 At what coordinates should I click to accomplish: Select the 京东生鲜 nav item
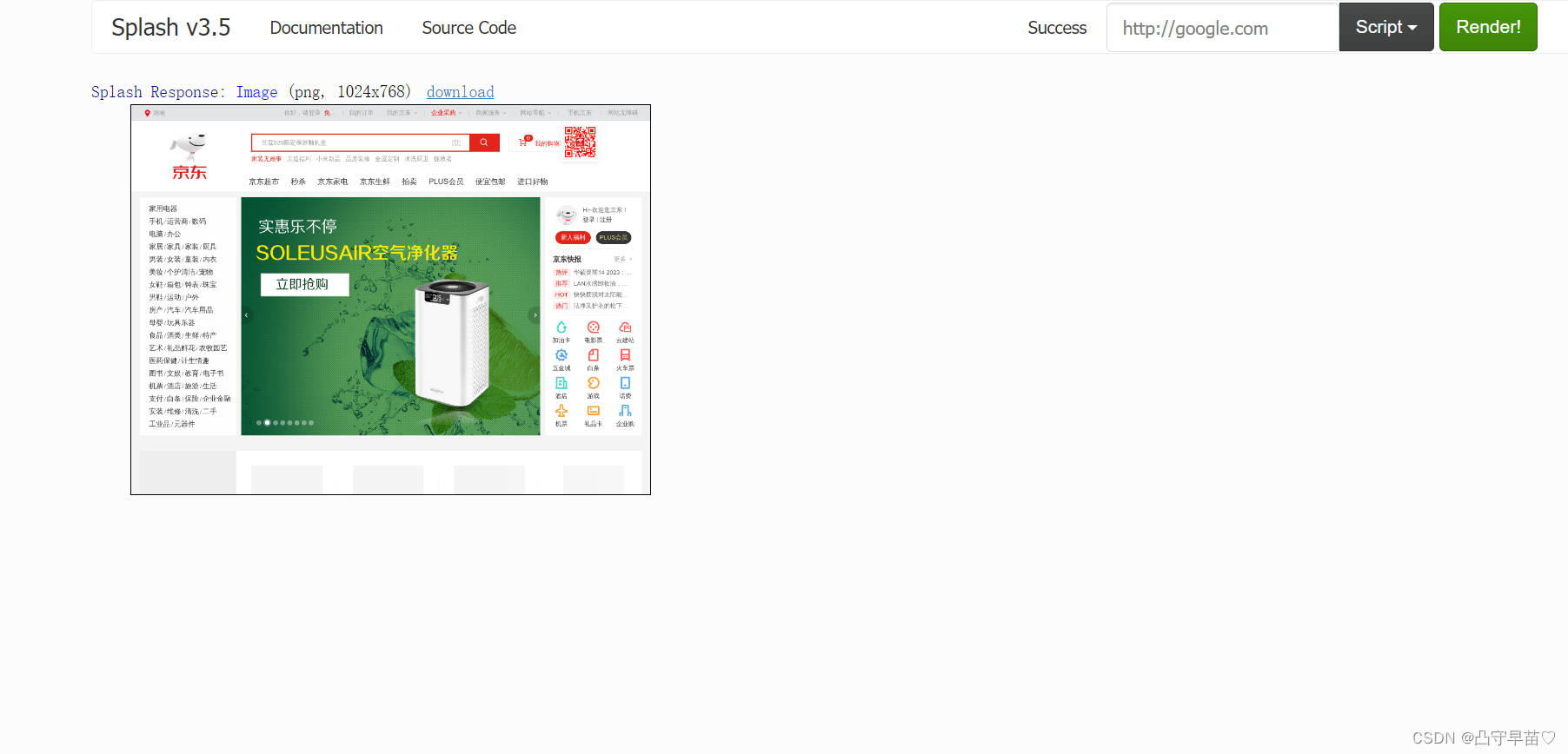click(x=375, y=182)
